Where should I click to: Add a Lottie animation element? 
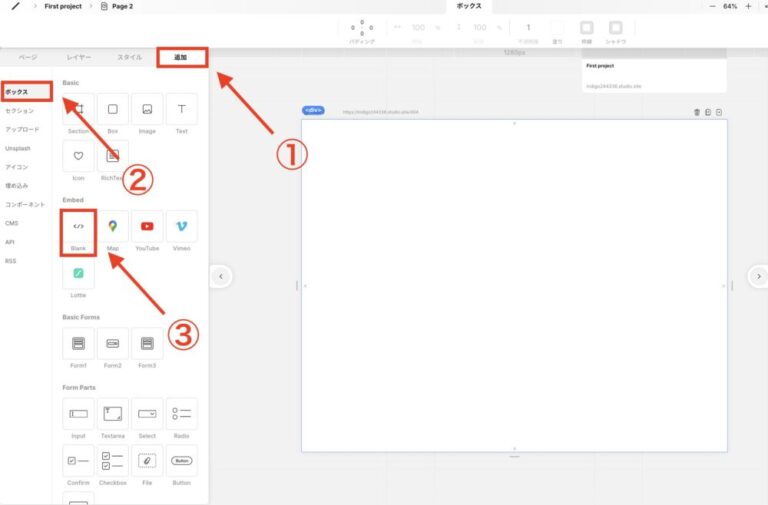(78, 274)
